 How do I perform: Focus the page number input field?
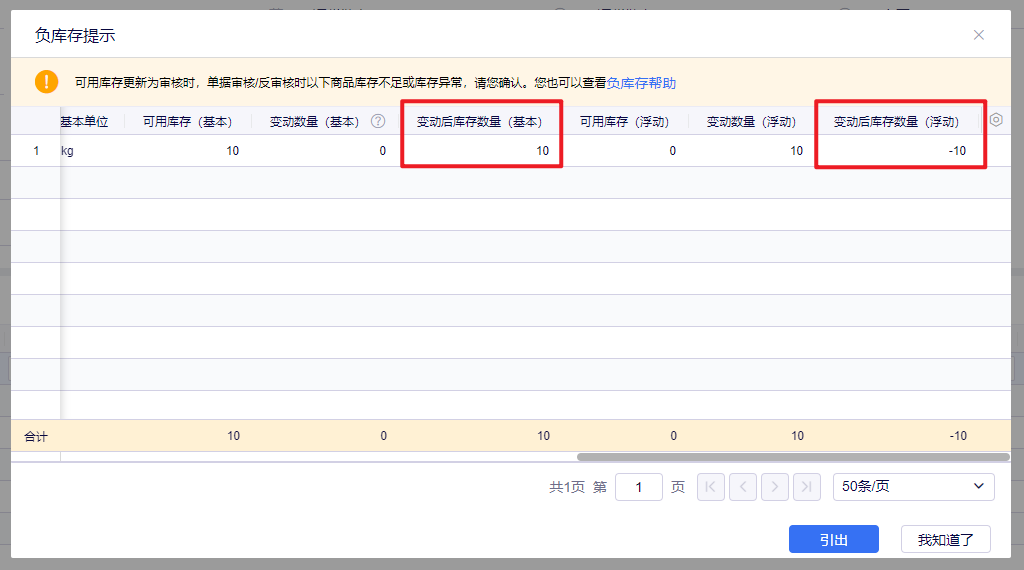point(639,487)
